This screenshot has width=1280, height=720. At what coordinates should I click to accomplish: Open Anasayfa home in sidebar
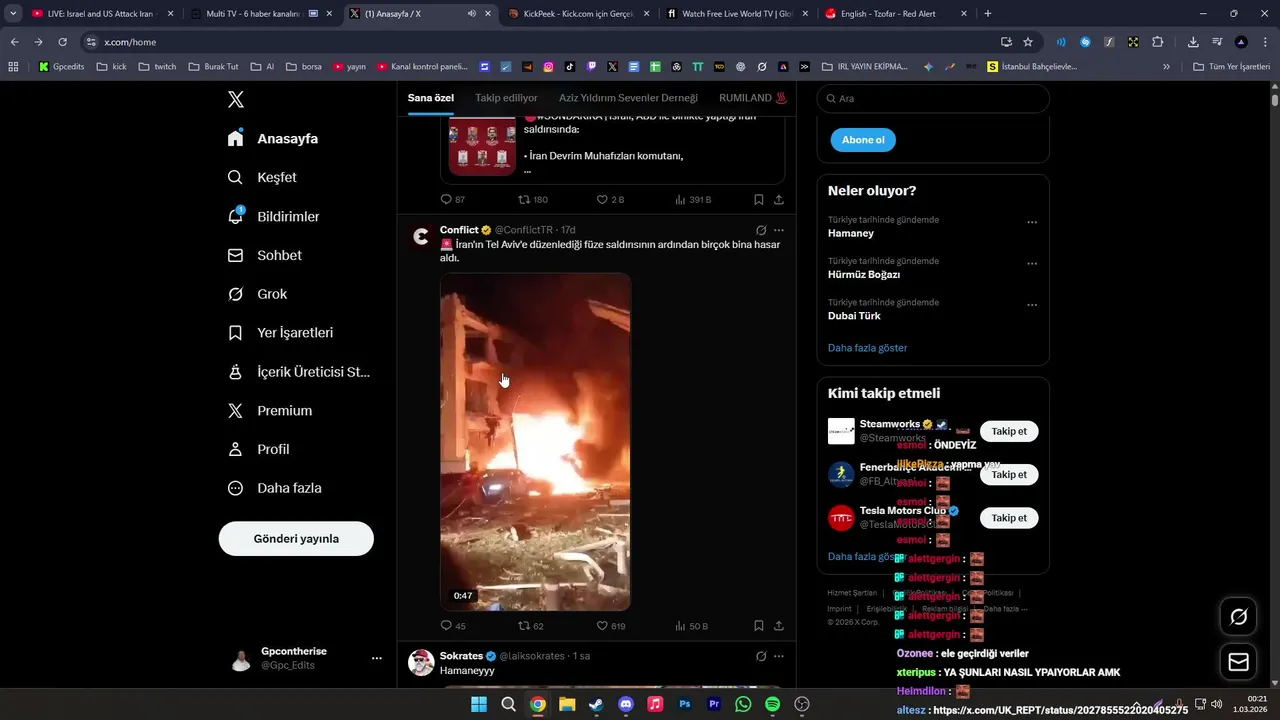(x=273, y=138)
